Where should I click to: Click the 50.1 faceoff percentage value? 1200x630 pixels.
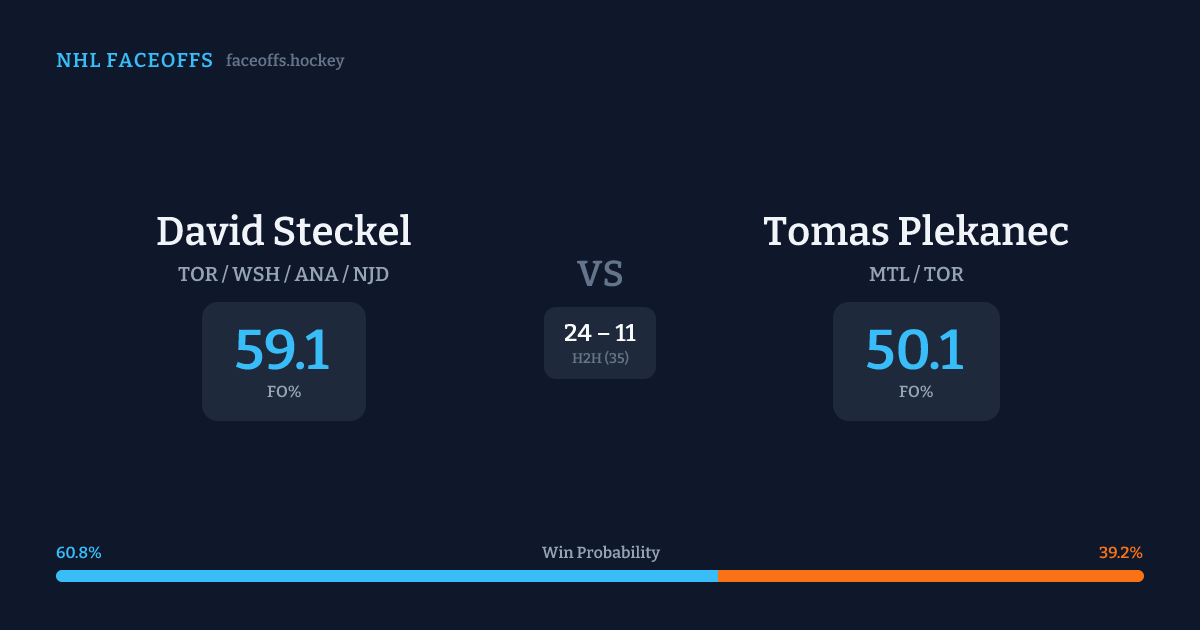click(915, 350)
